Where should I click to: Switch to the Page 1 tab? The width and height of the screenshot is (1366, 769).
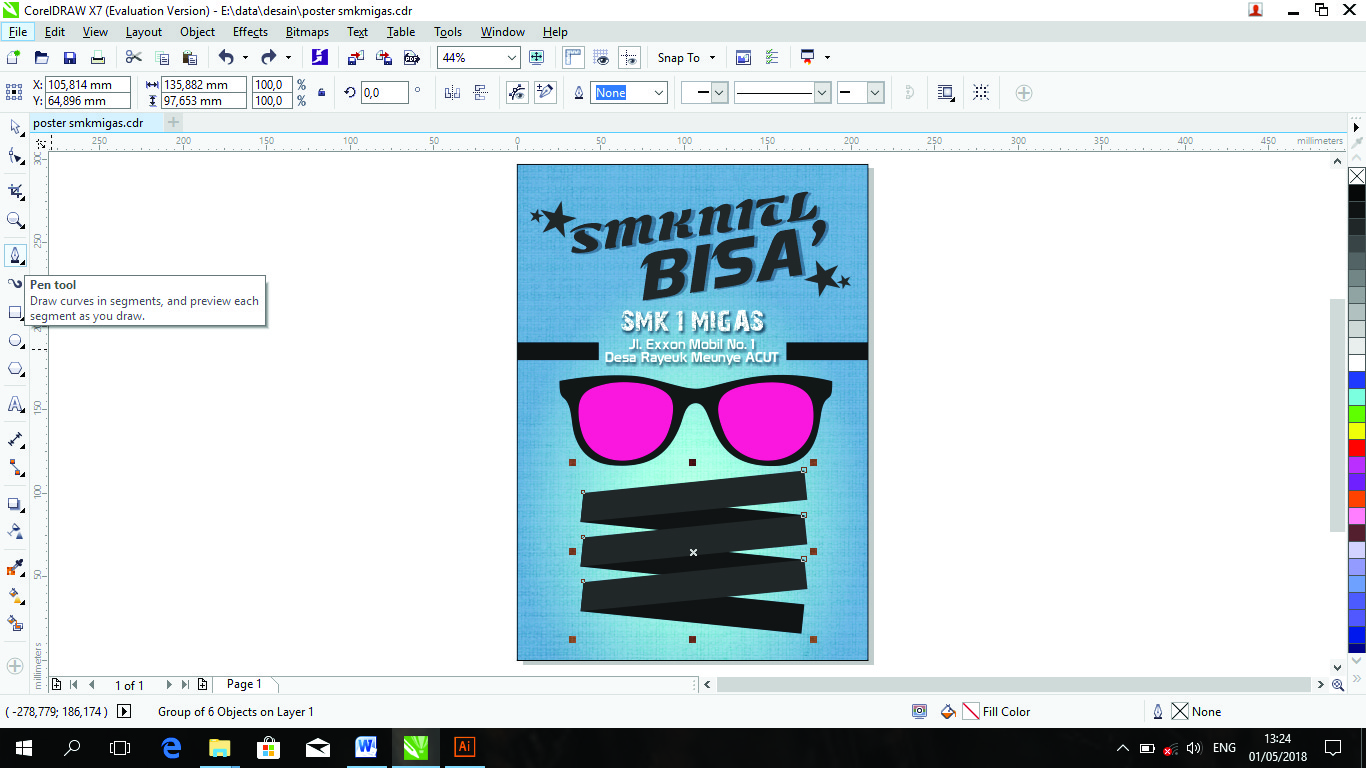tap(244, 685)
